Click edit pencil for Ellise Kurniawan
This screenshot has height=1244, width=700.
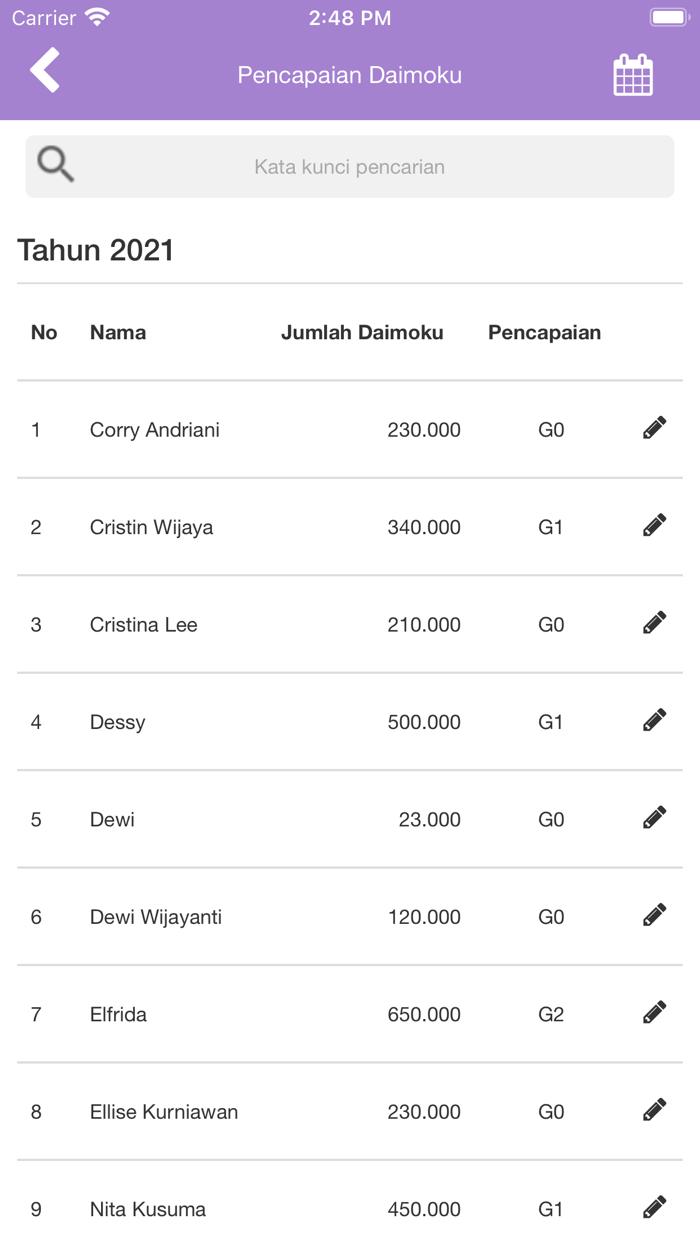point(654,1111)
